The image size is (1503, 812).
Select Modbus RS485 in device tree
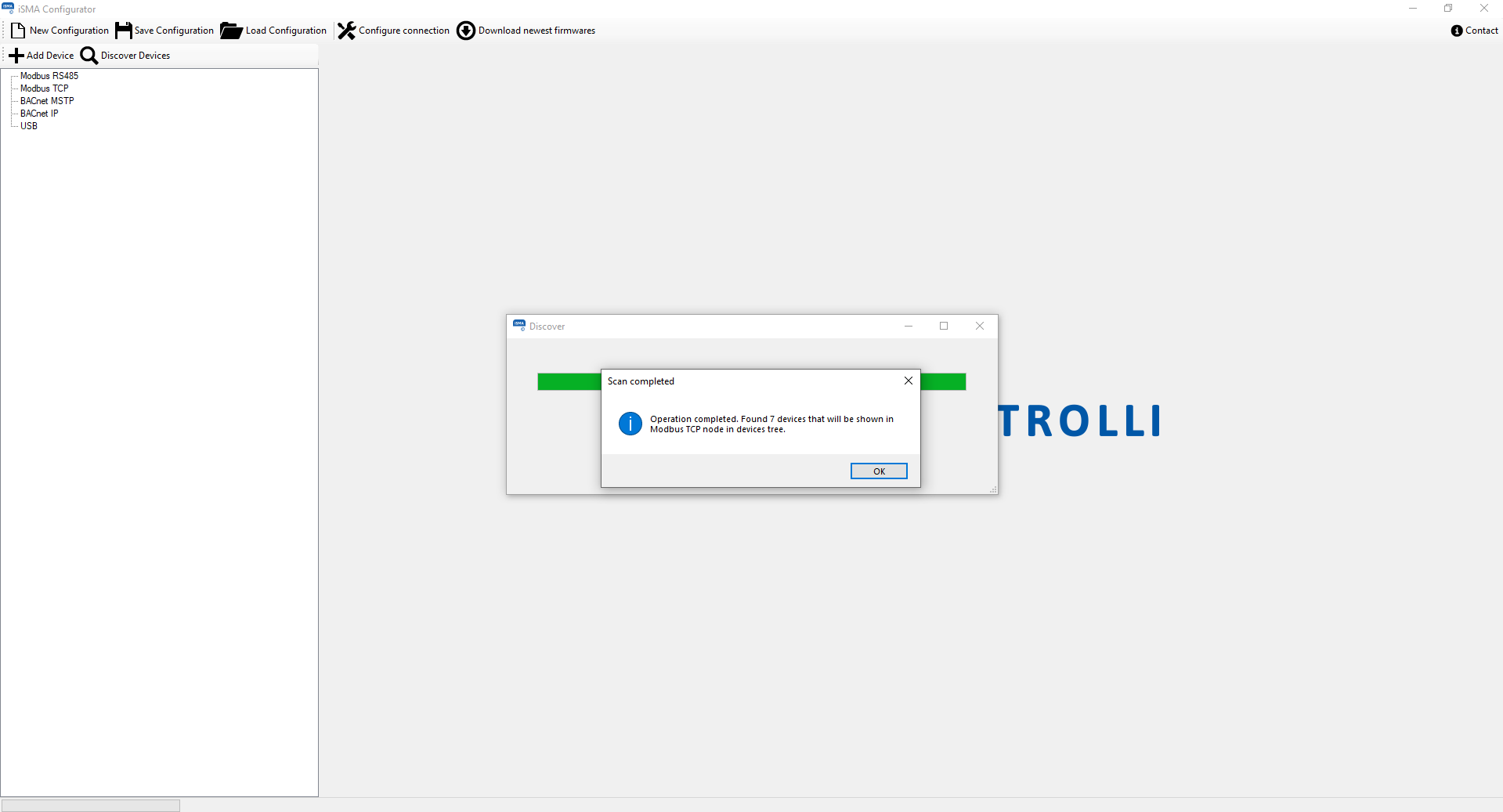(x=49, y=76)
